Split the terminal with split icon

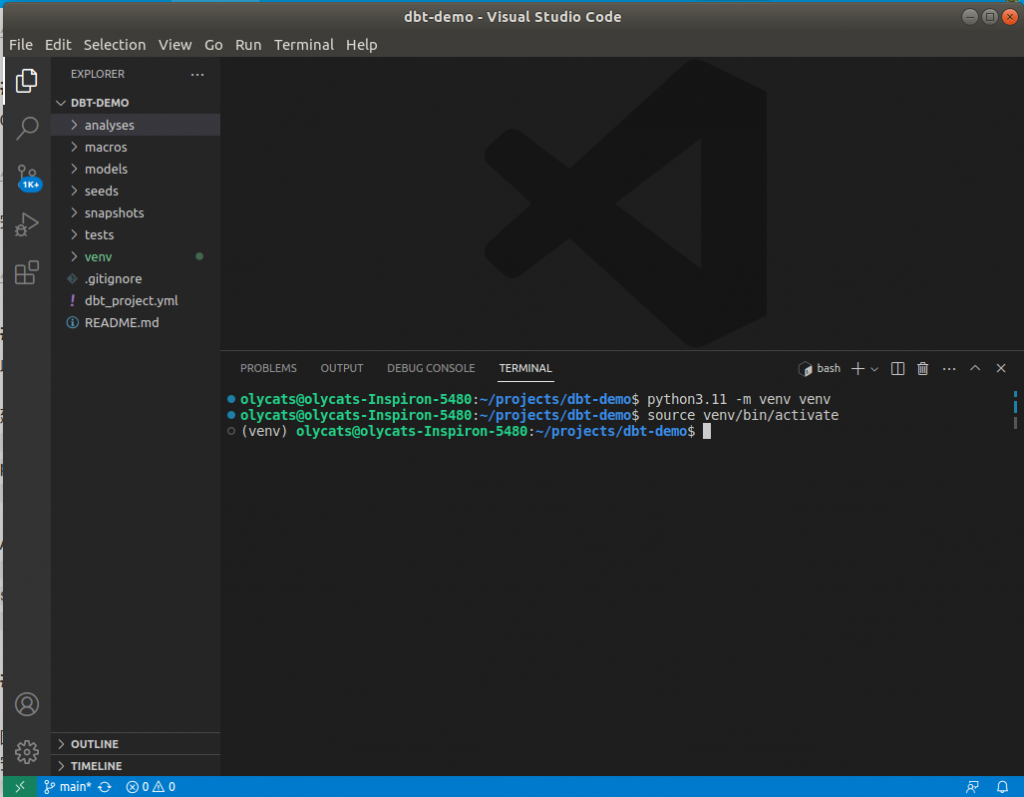tap(897, 368)
